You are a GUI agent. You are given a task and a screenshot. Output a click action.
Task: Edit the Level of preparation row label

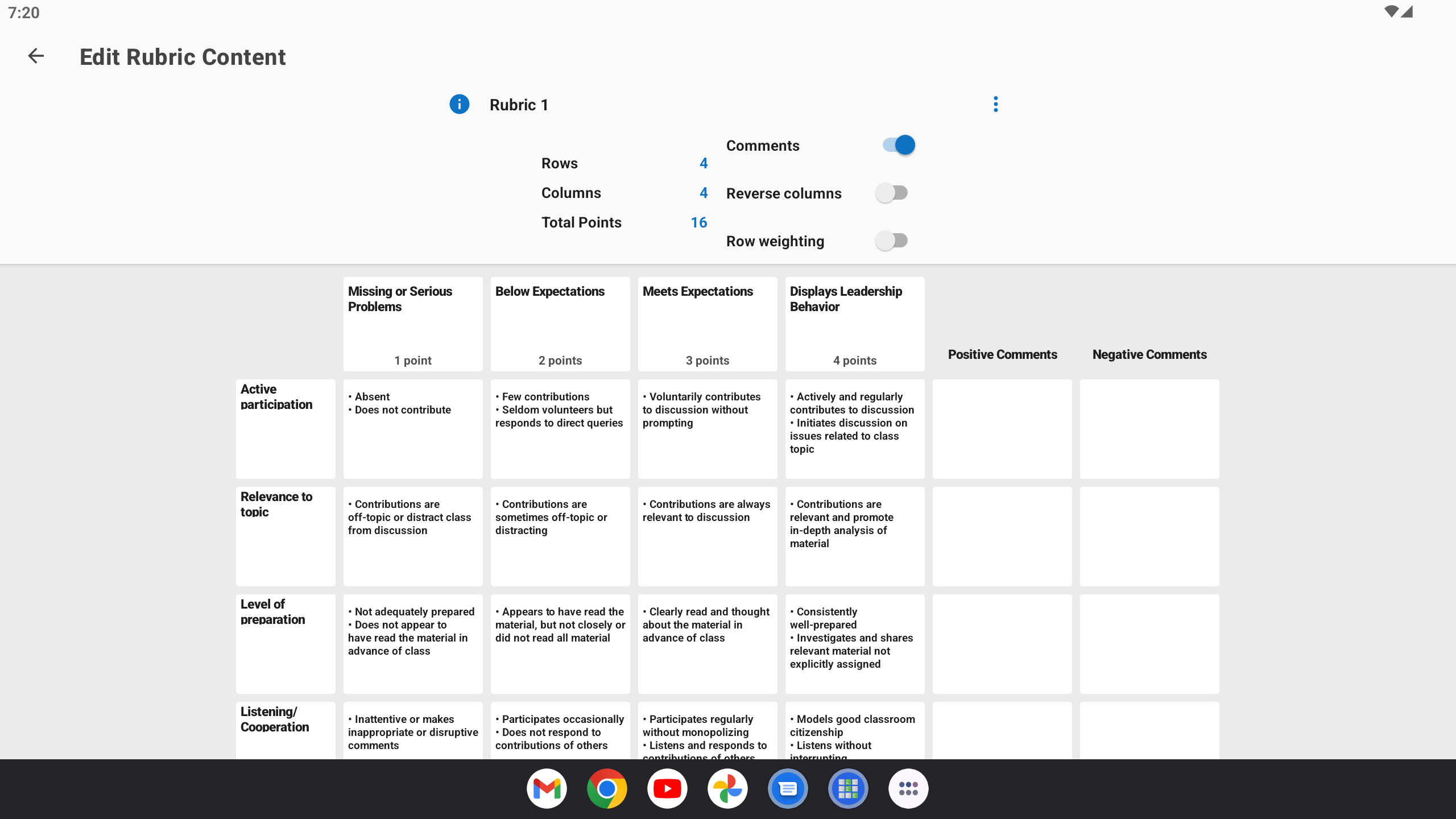coord(286,644)
